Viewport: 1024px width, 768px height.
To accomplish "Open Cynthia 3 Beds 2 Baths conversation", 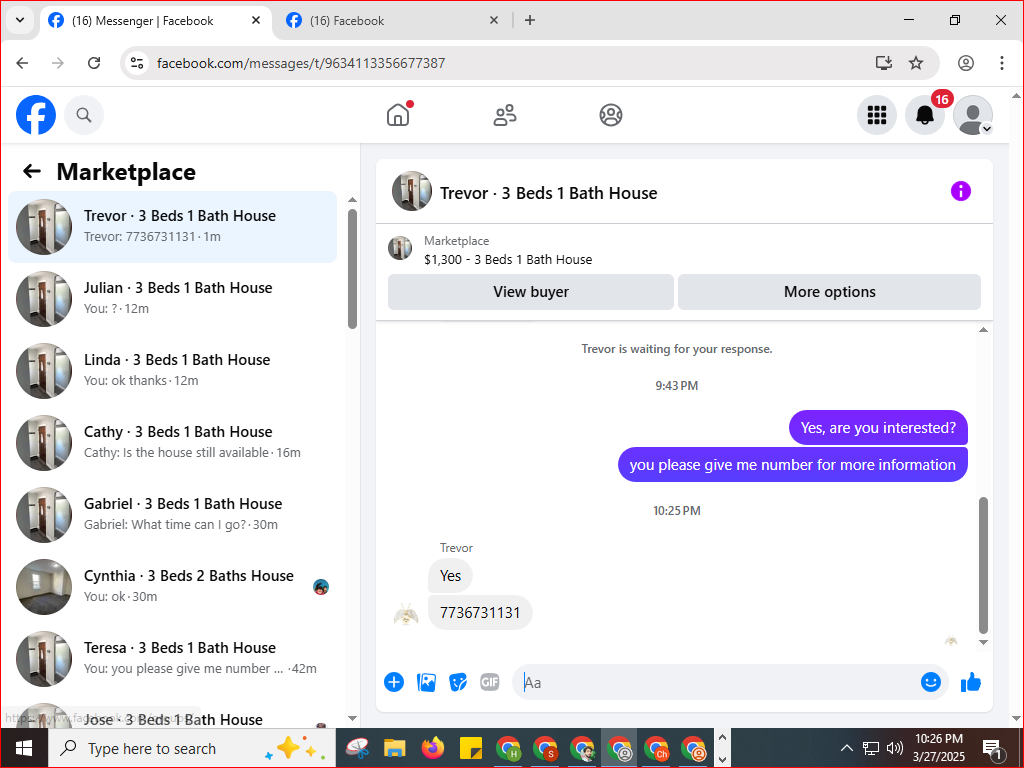I will click(172, 586).
